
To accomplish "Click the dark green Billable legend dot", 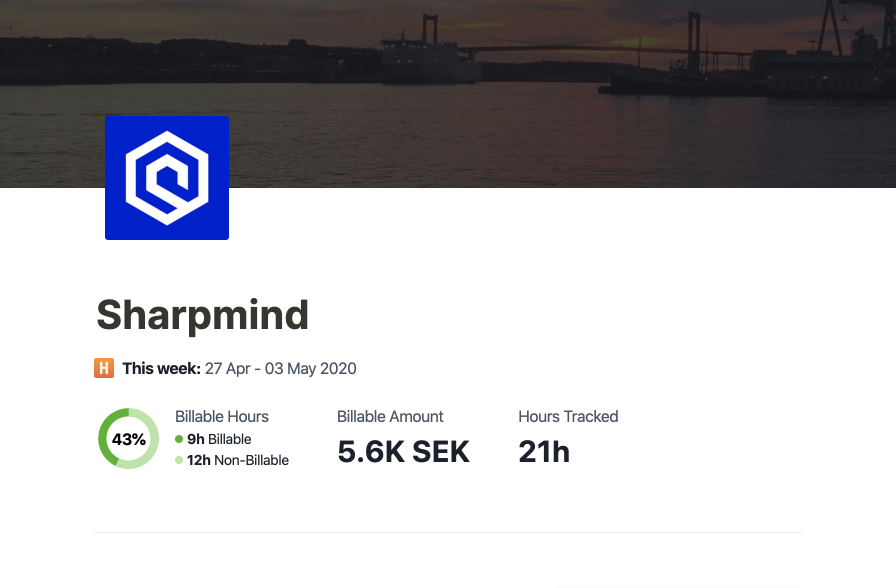I will [x=179, y=439].
